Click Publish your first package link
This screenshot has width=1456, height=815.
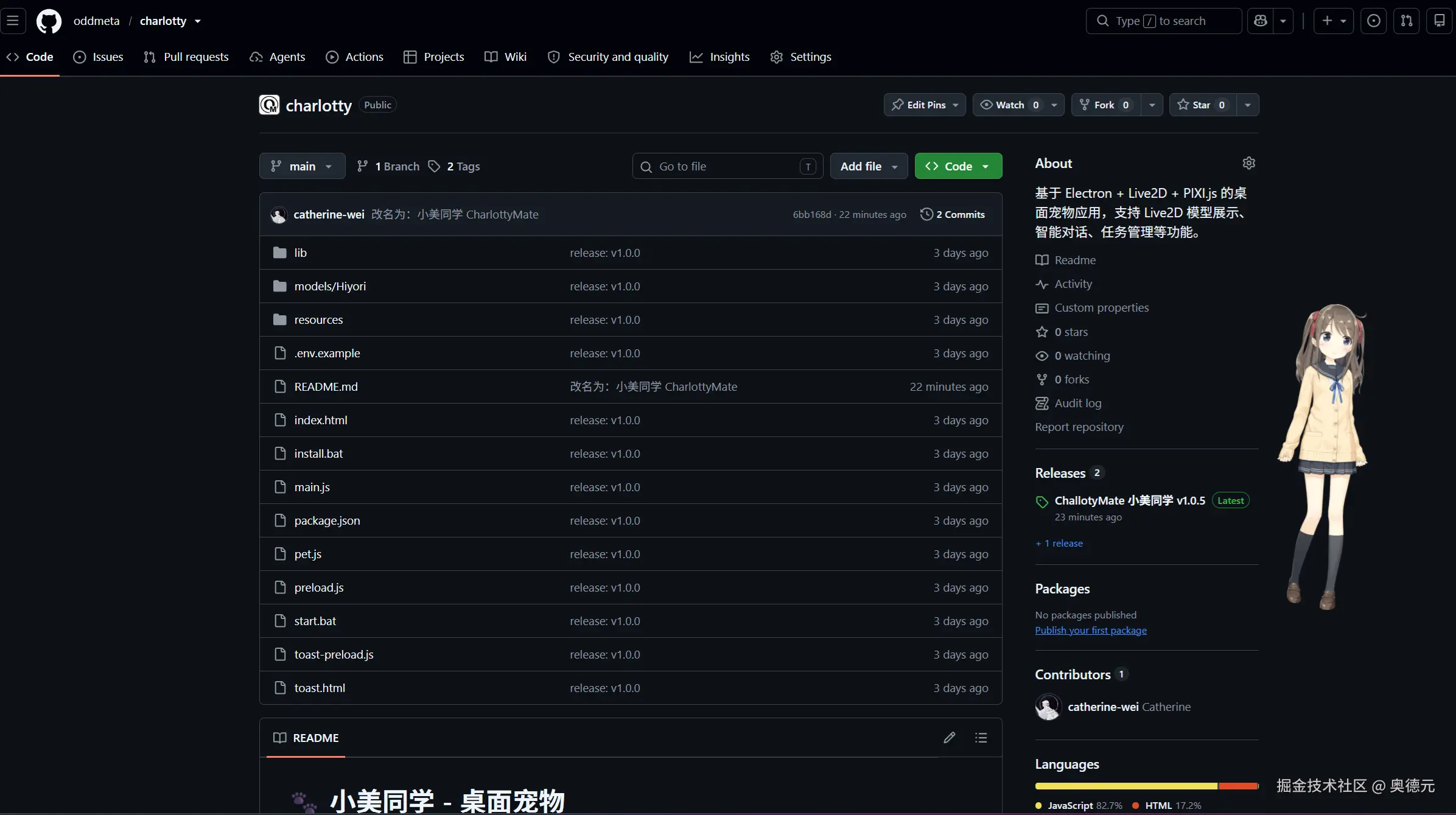pos(1091,631)
